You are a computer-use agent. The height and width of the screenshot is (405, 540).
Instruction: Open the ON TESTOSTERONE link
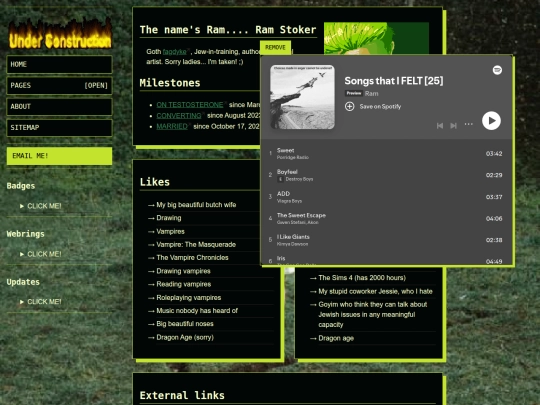[x=190, y=105]
